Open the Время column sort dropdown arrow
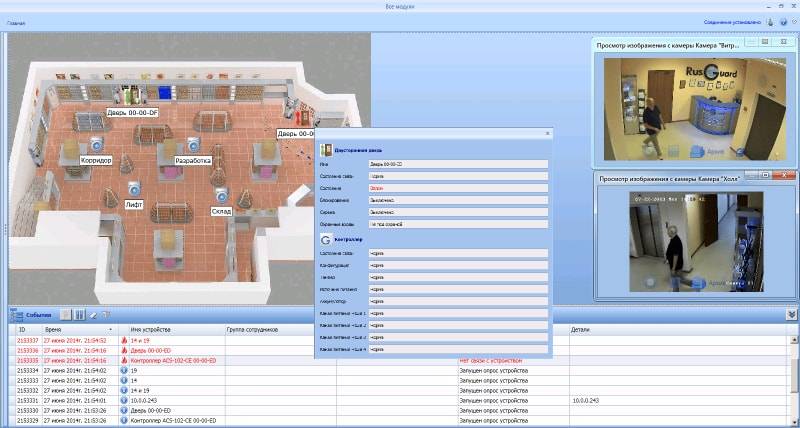This screenshot has height=428, width=800. [112, 328]
